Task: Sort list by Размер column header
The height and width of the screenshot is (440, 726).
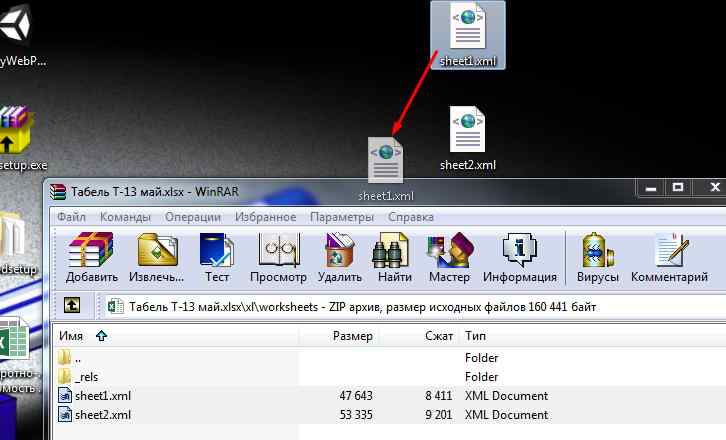Action: pos(353,336)
